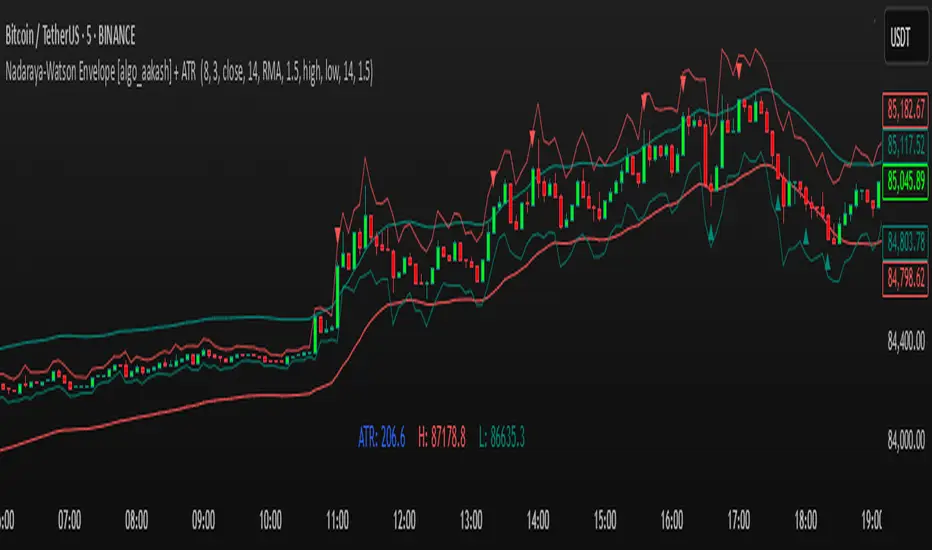Screen dimensions: 932x550
Task: Click the 10:00 time axis label
Action: (270, 520)
